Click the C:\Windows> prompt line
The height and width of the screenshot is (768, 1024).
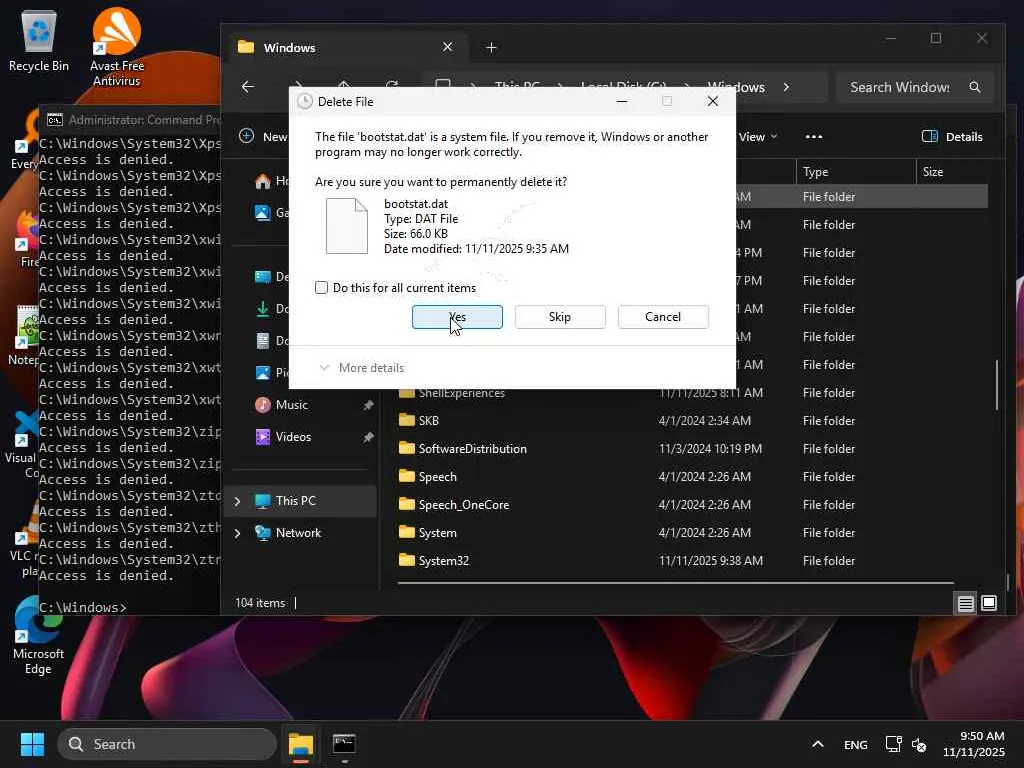[x=83, y=607]
